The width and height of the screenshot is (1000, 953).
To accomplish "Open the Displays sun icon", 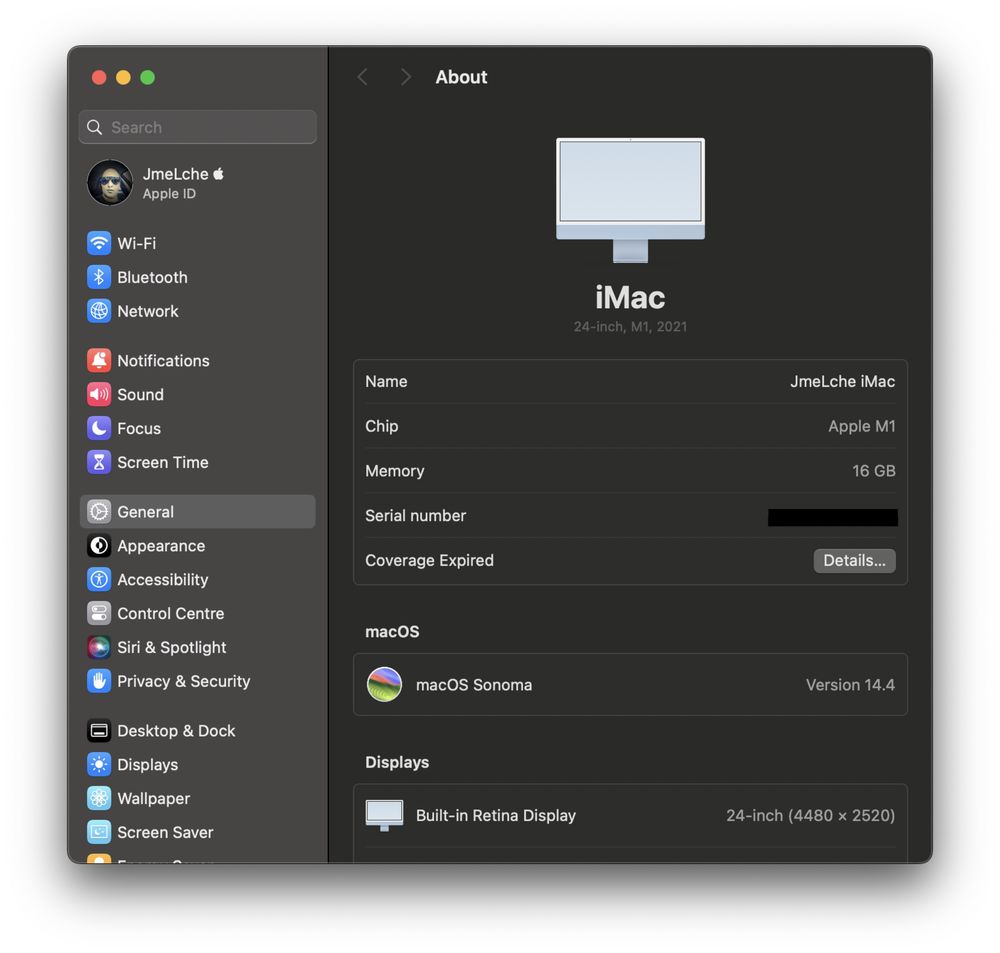I will (x=99, y=764).
